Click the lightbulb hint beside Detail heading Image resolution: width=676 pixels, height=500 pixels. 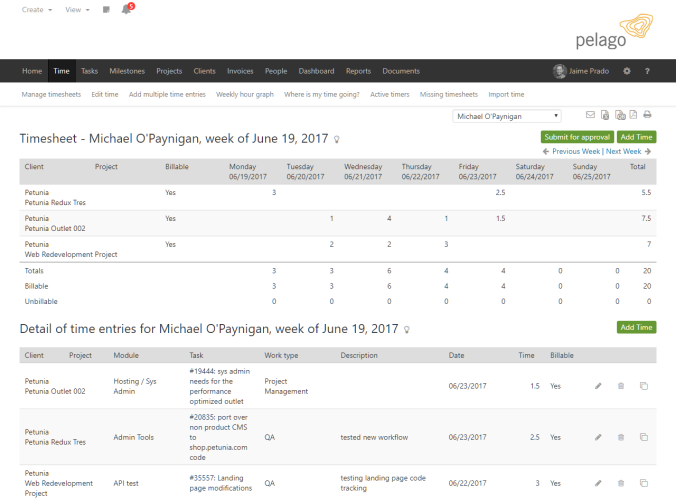pyautogui.click(x=407, y=330)
